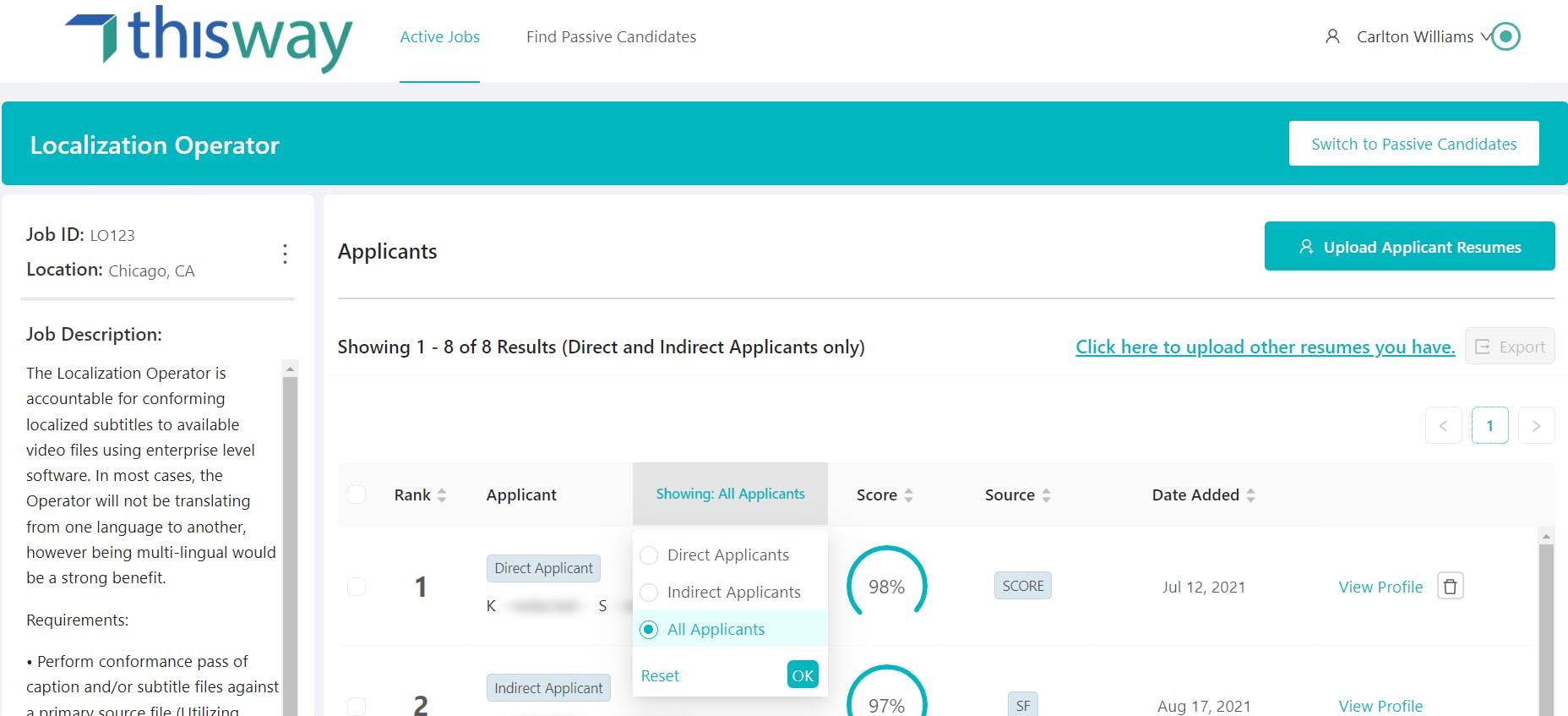Switch to the Active Jobs tab

click(x=439, y=36)
